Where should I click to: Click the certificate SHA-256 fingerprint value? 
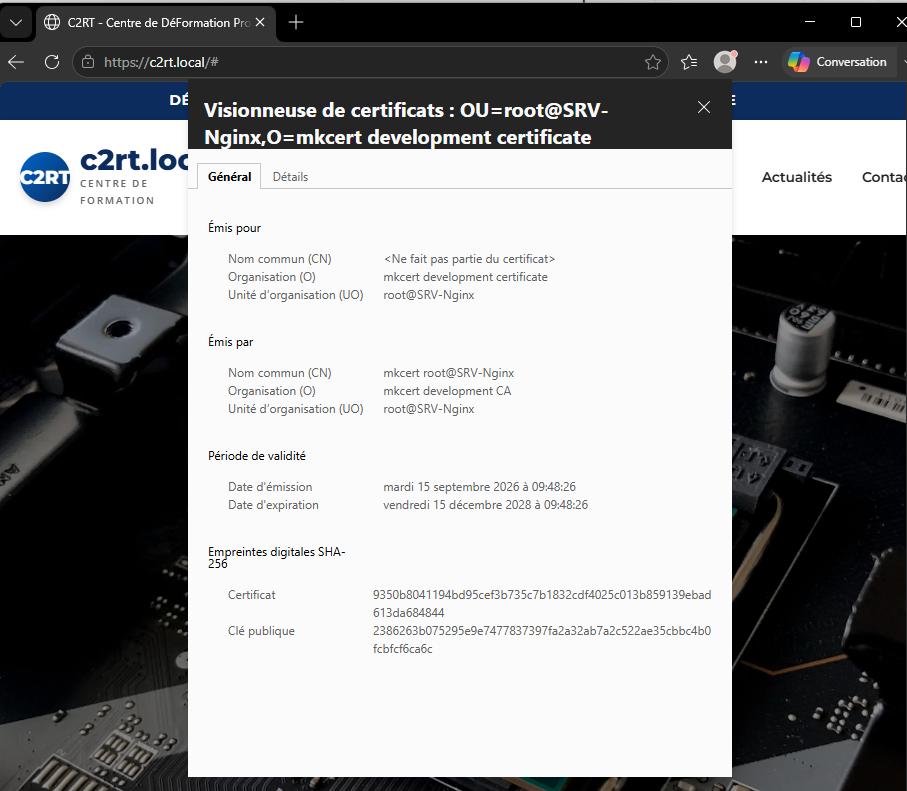[542, 604]
